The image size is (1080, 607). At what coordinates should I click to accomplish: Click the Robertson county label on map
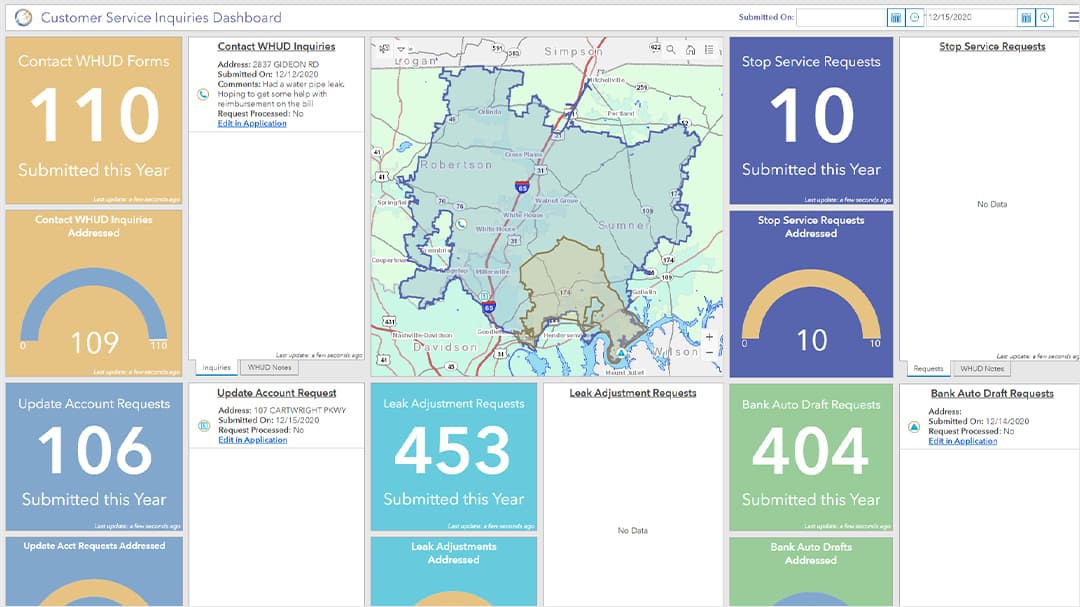pyautogui.click(x=457, y=165)
